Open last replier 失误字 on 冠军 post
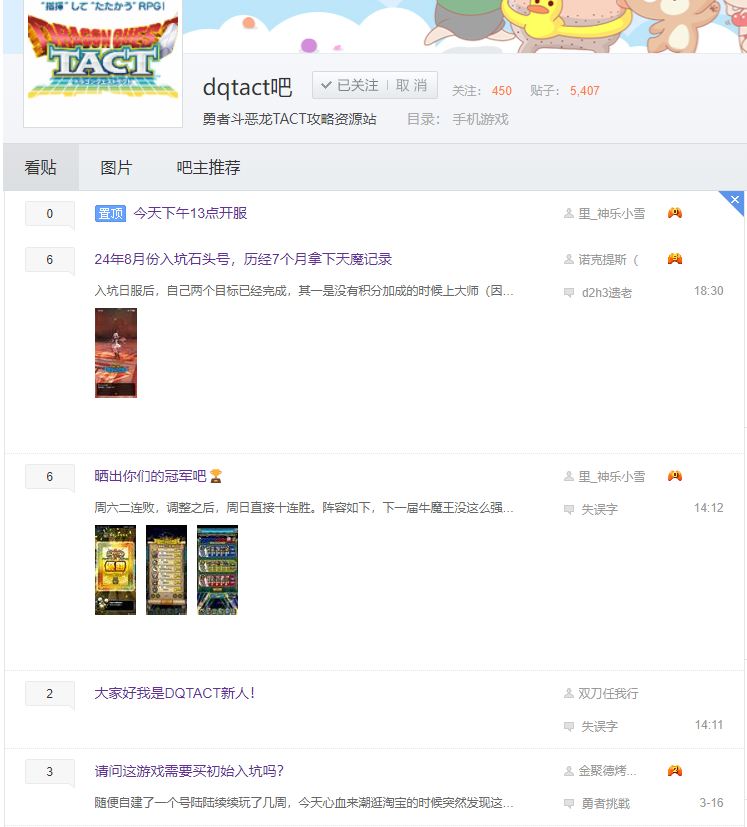This screenshot has width=747, height=827. pos(599,509)
